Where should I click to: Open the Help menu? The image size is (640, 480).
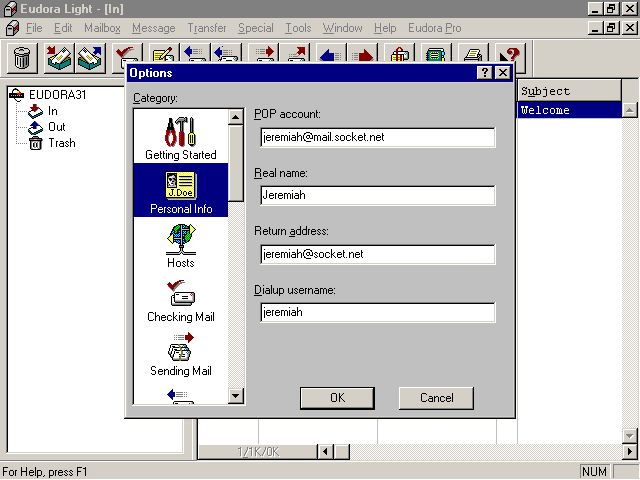[x=385, y=28]
